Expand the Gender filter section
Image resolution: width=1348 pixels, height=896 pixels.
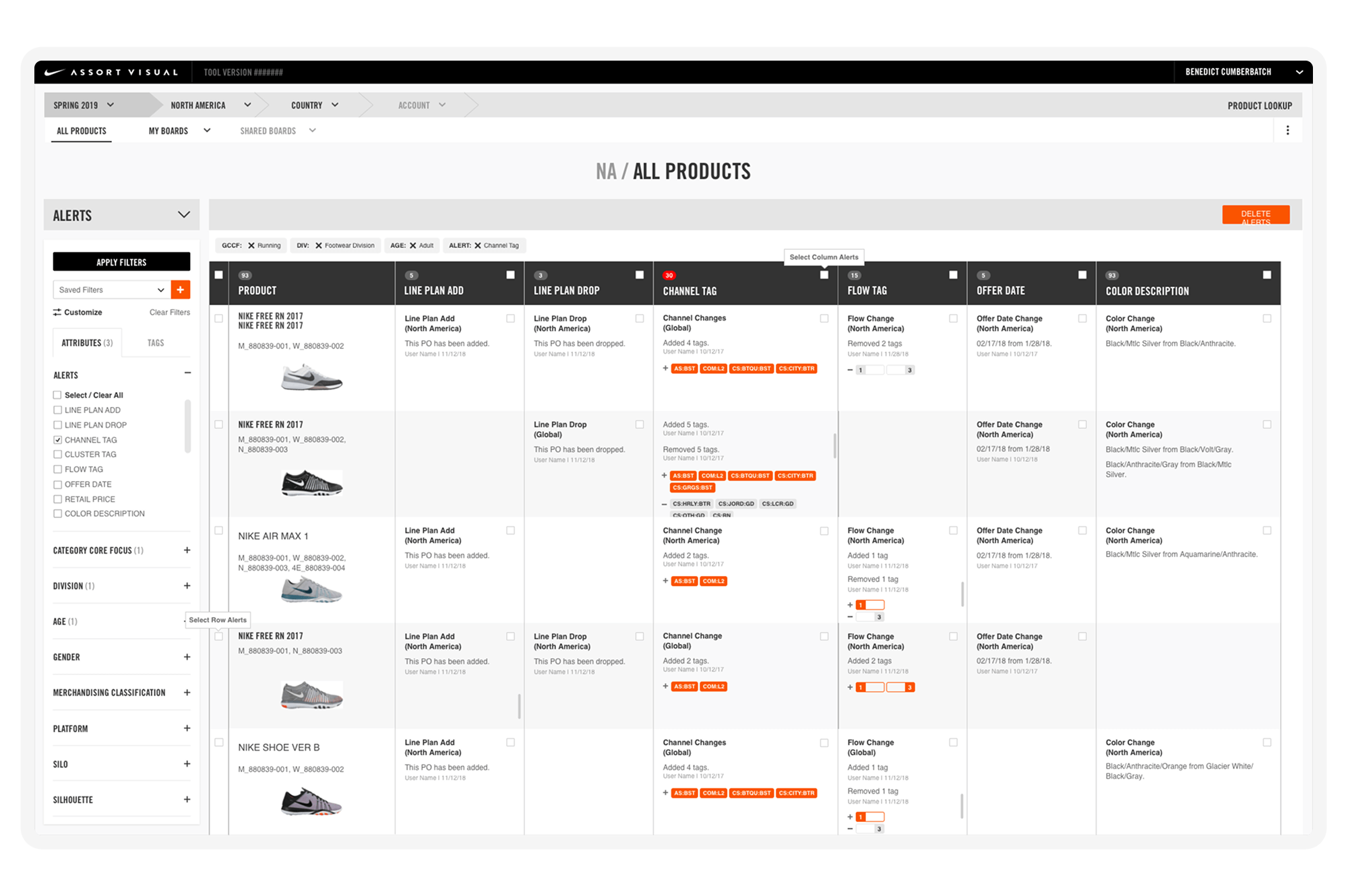(187, 657)
